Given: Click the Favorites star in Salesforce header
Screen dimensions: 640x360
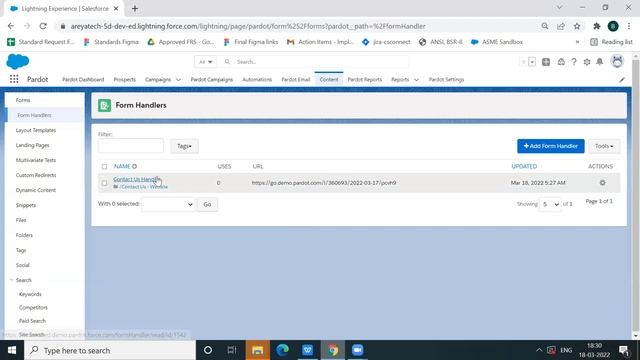Looking at the screenshot, I should pos(524,62).
